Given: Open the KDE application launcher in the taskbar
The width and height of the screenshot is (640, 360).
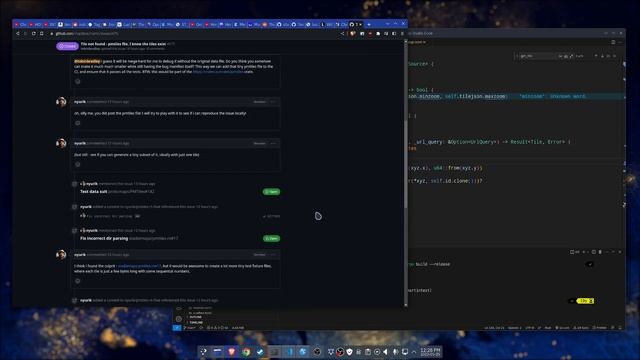Looking at the screenshot, I should point(204,351).
